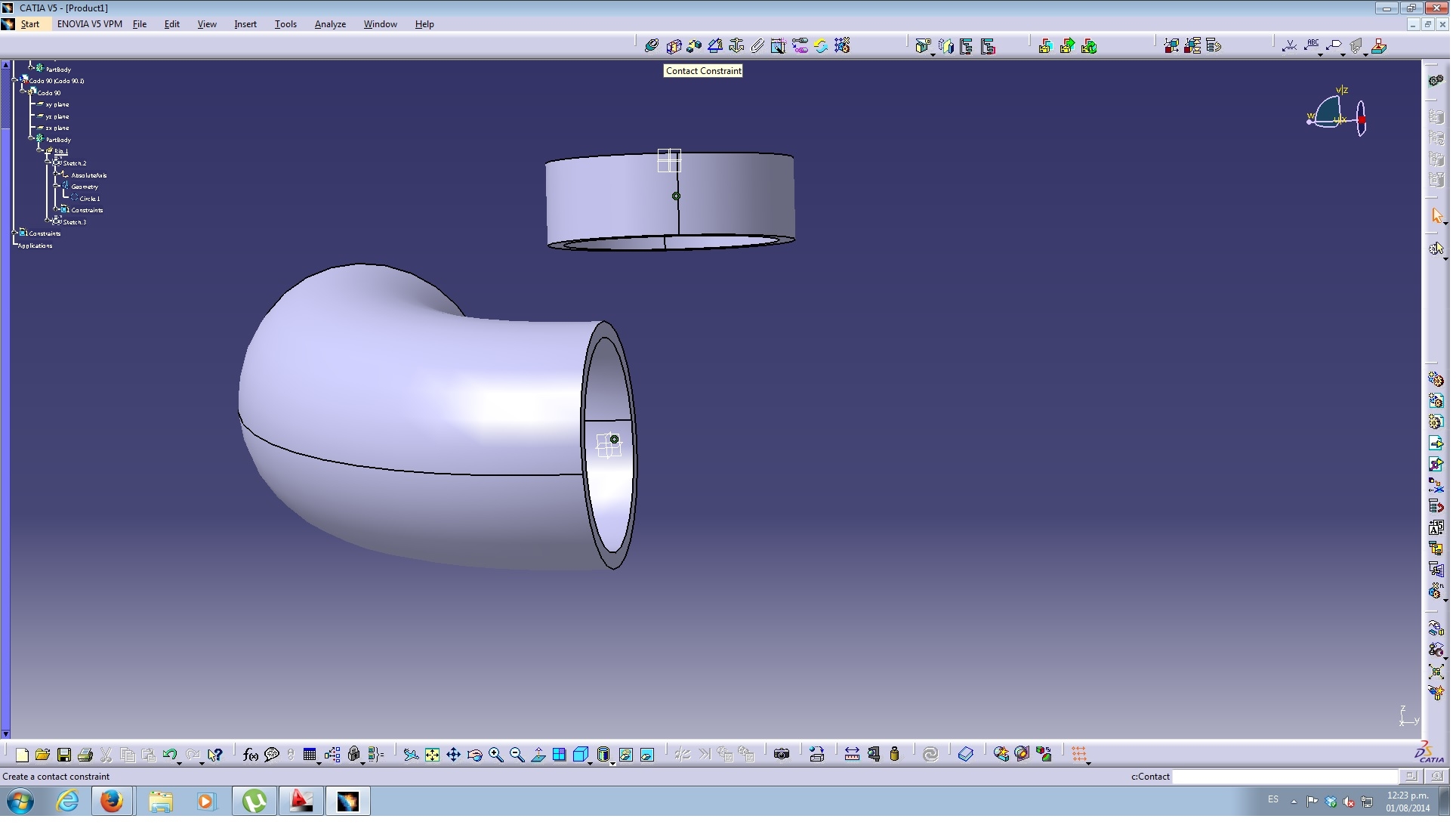The width and height of the screenshot is (1456, 828).
Task: Click the Windows Start button
Action: (x=20, y=801)
